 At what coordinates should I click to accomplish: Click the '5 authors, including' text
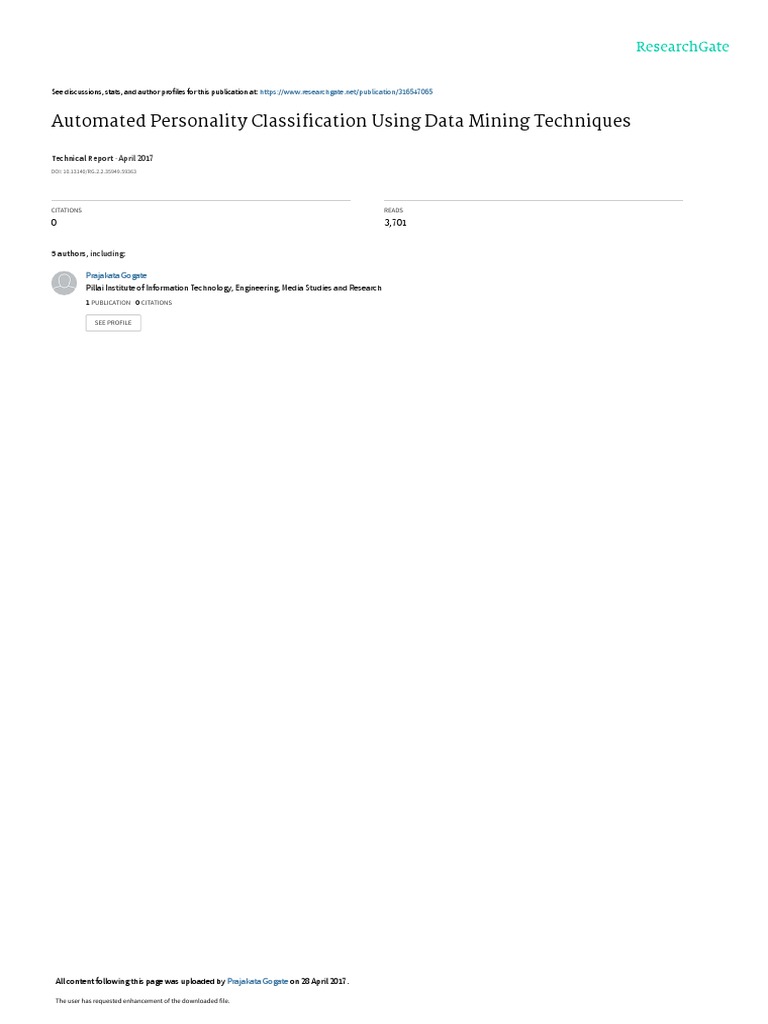pos(89,253)
